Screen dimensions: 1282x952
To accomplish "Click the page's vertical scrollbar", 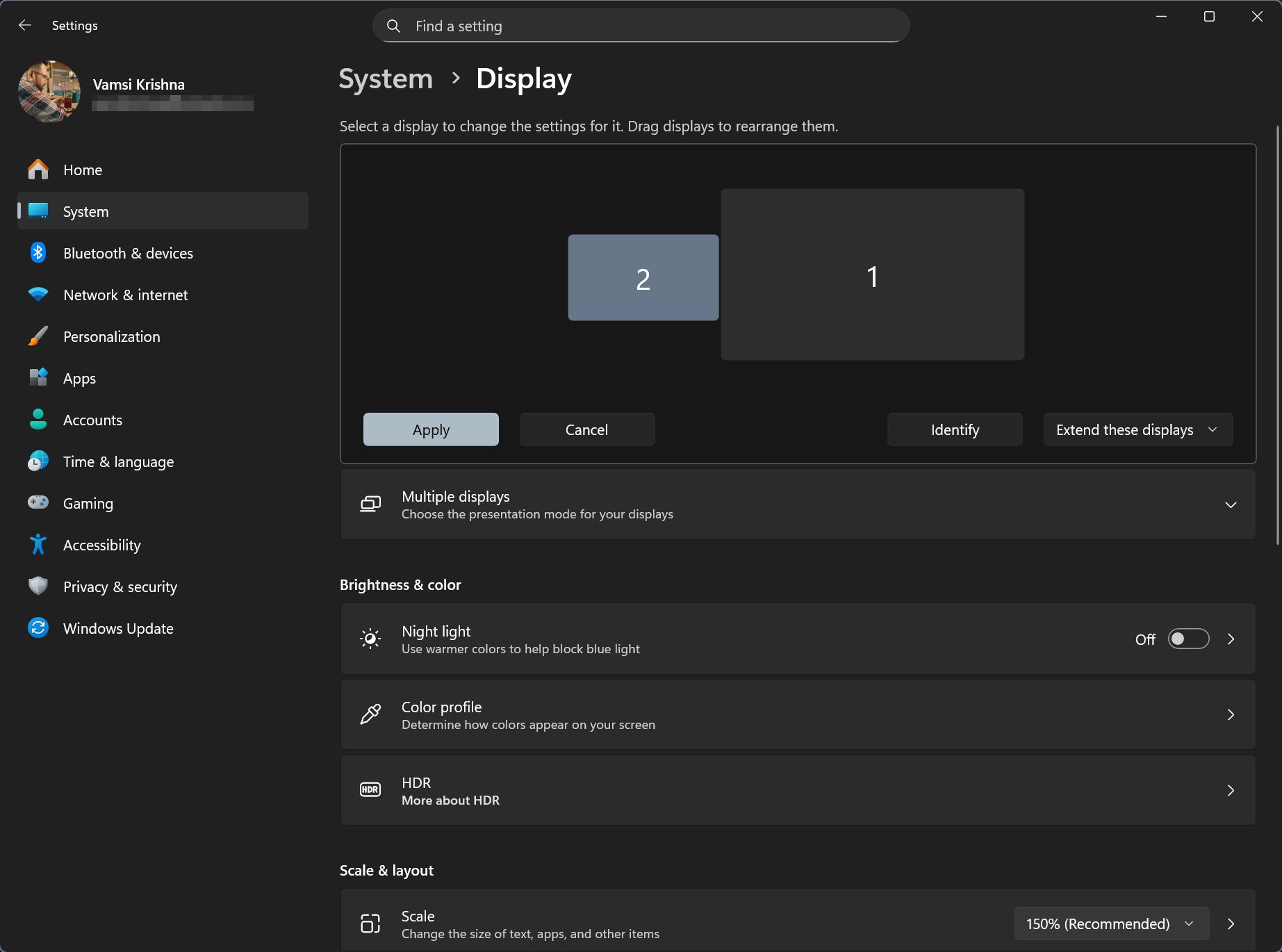I will (1278, 335).
